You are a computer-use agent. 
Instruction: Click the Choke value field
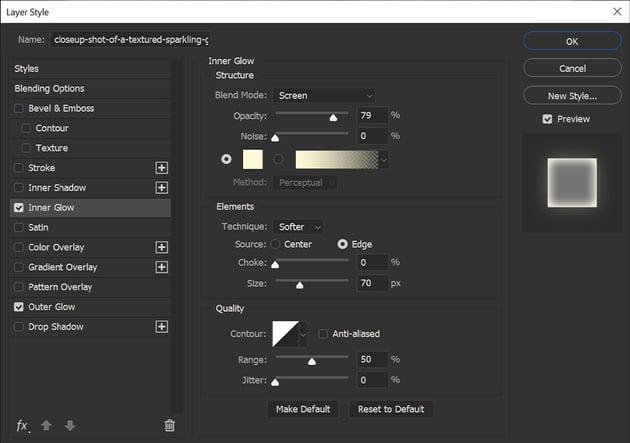tap(372, 263)
